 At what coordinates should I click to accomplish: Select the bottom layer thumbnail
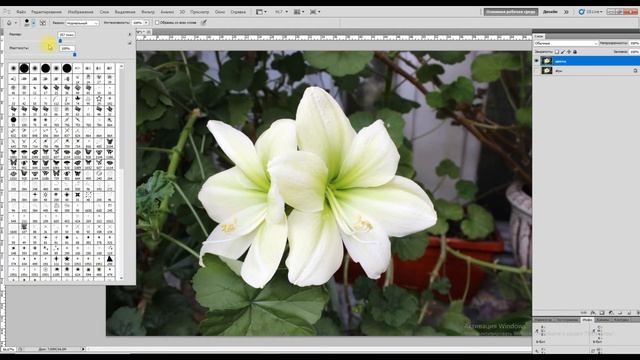547,71
